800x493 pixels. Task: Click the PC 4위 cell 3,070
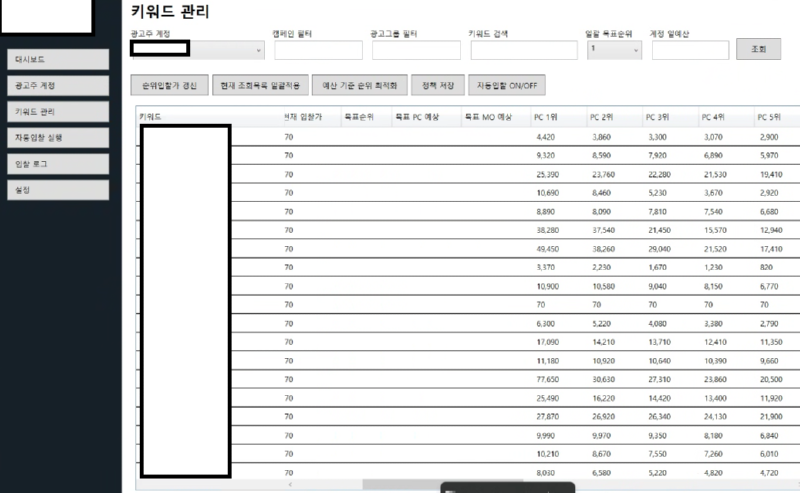click(x=713, y=137)
